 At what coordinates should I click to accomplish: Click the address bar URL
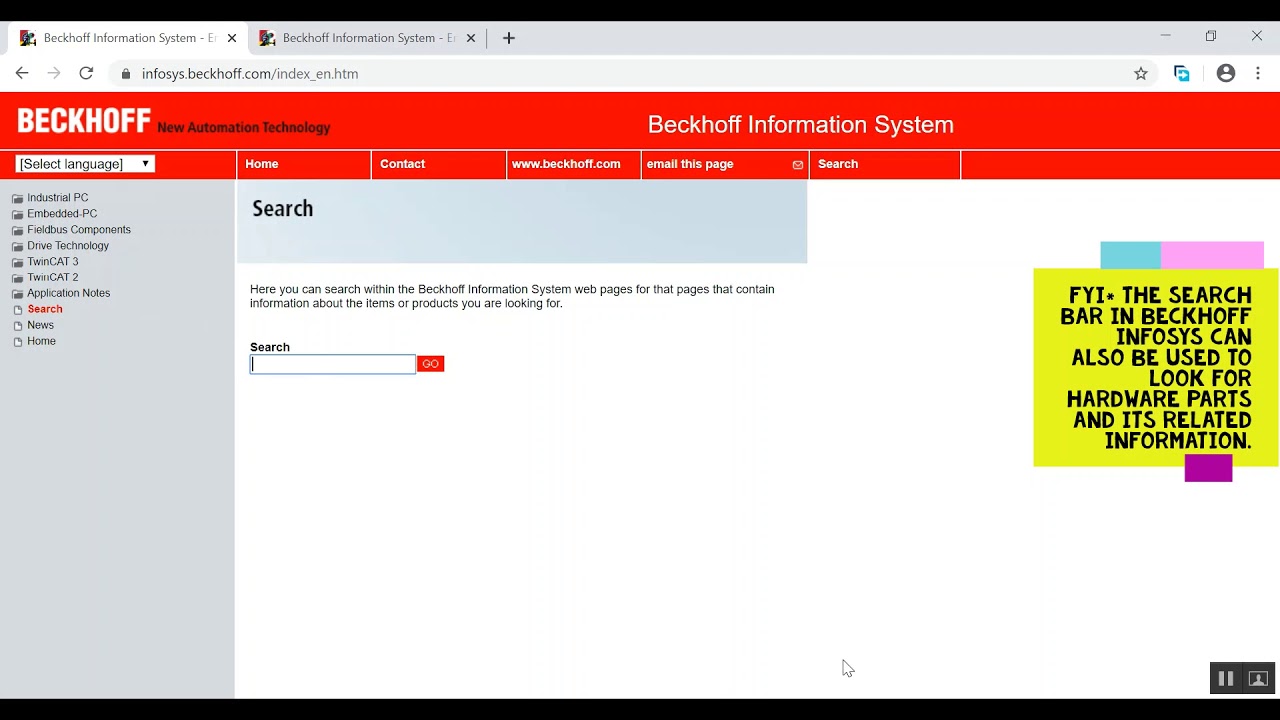tap(250, 74)
